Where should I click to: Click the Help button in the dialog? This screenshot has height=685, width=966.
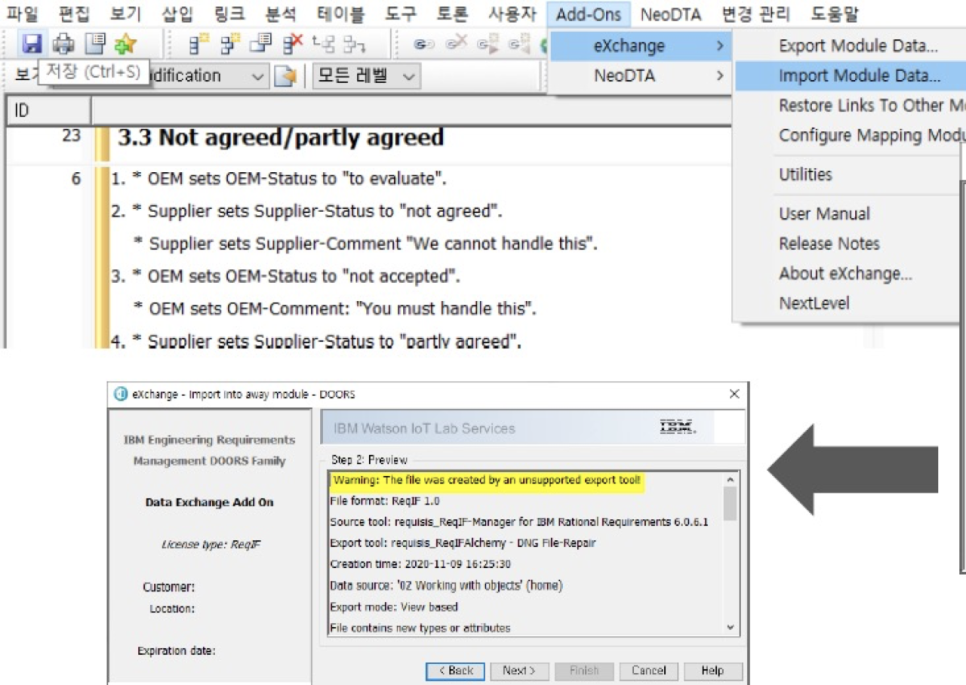(713, 671)
